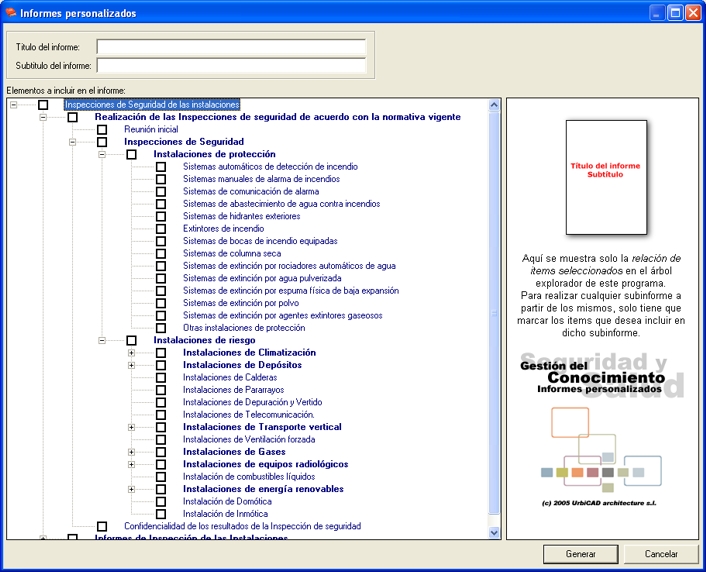
Task: Select 'Instalaciones de Ventilación forzada' row
Action: pyautogui.click(x=249, y=440)
